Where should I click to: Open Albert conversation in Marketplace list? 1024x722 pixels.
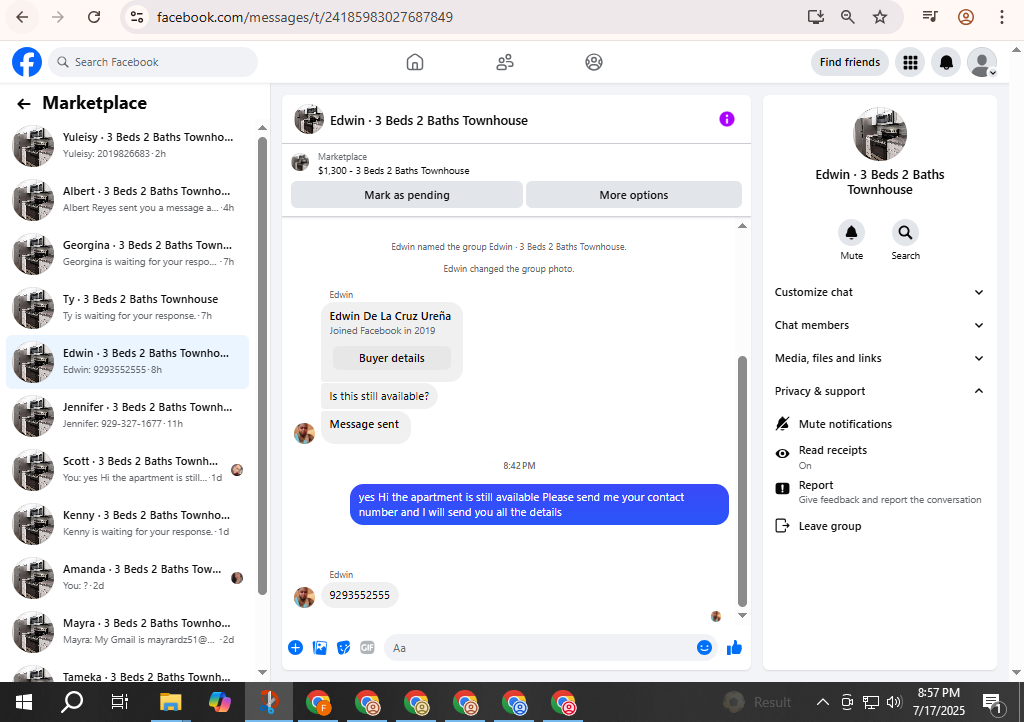pos(127,200)
